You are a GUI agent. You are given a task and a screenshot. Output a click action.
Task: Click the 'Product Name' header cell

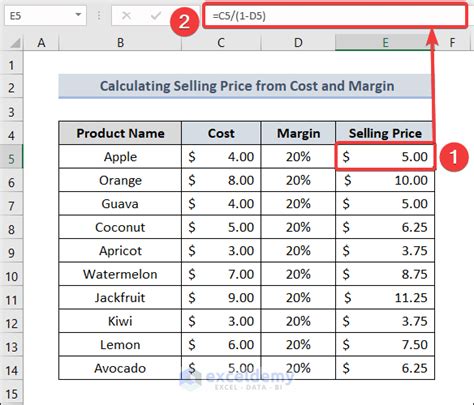[x=120, y=133]
